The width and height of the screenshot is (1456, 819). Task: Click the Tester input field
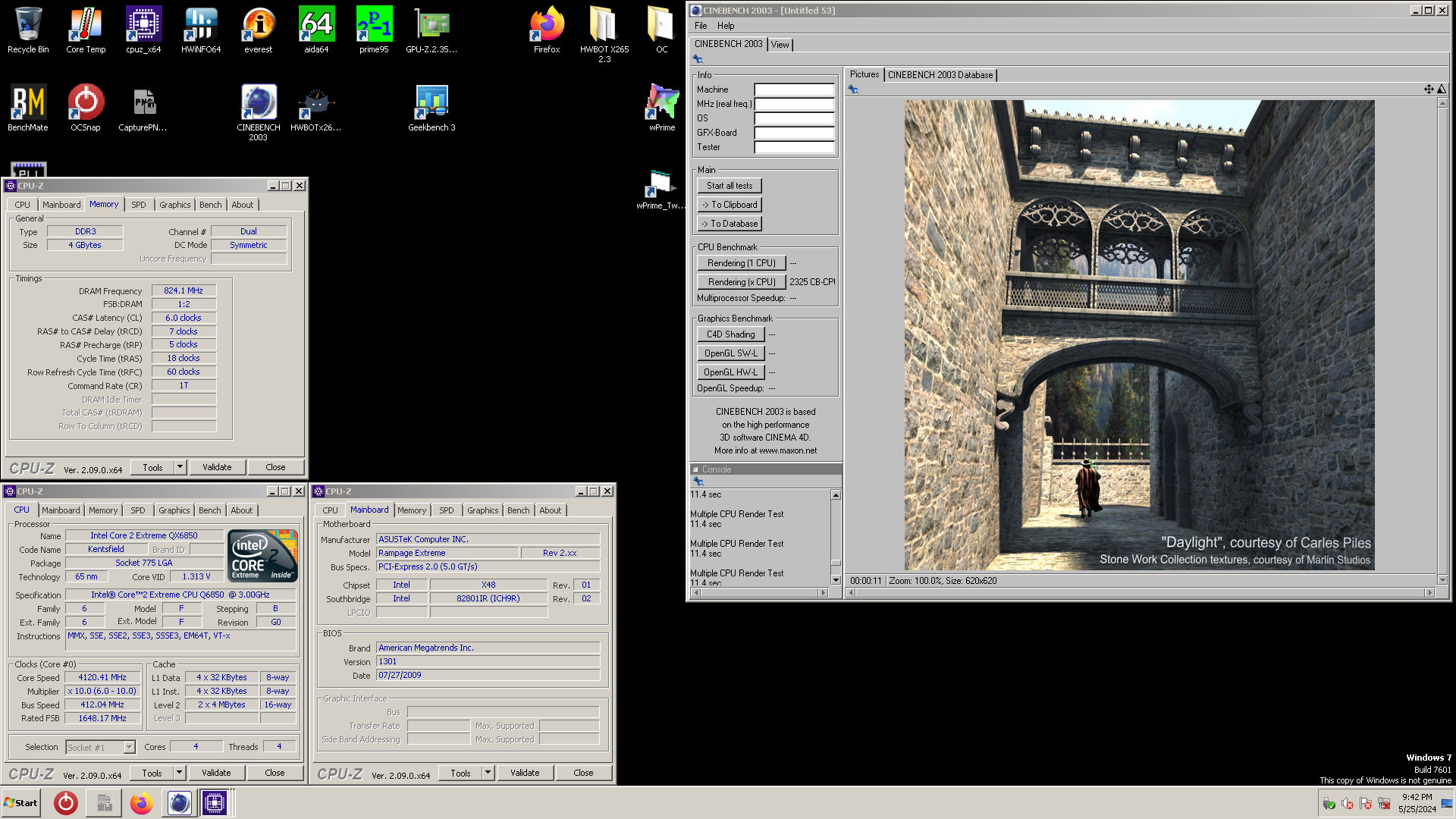tap(794, 147)
